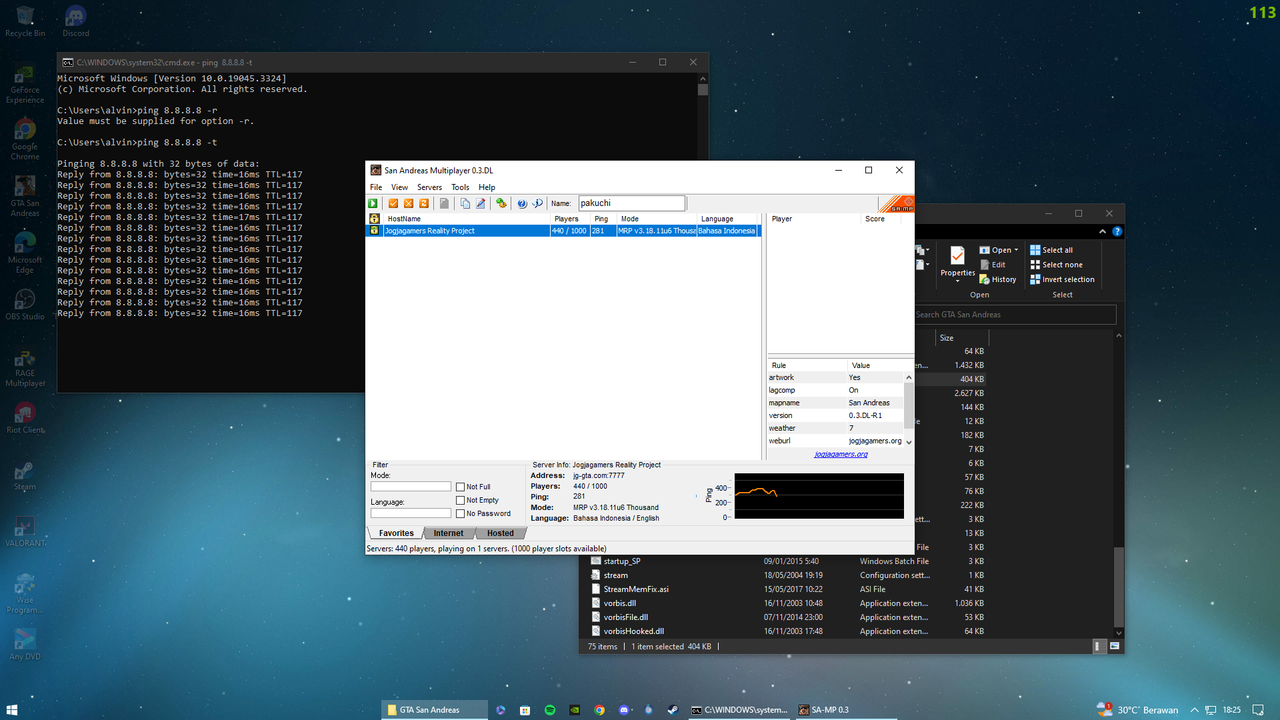Viewport: 1280px width, 720px height.
Task: Click Steam icon in taskbar
Action: pyautogui.click(x=672, y=710)
